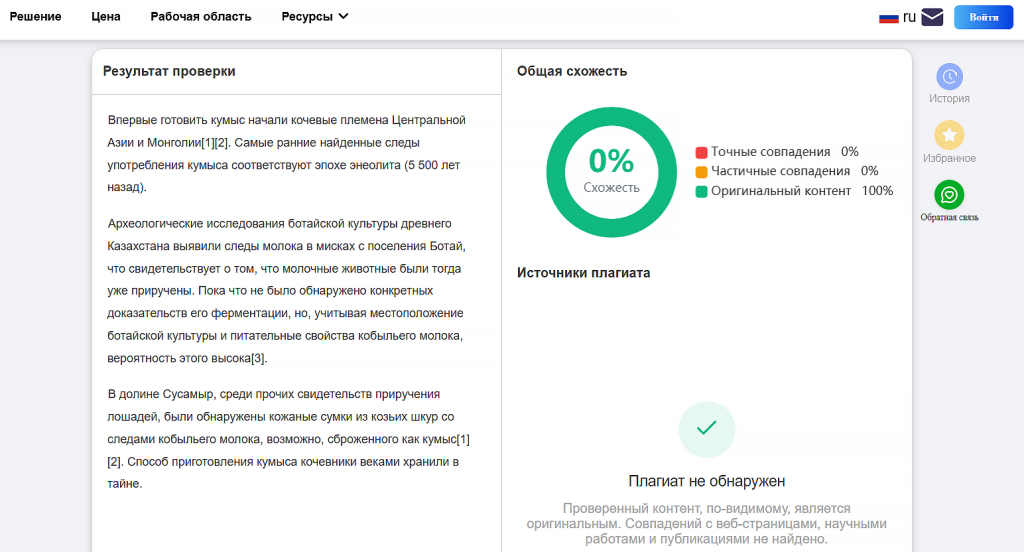Screen dimensions: 1024x552
Task: Open the Цена page
Action: (x=106, y=16)
